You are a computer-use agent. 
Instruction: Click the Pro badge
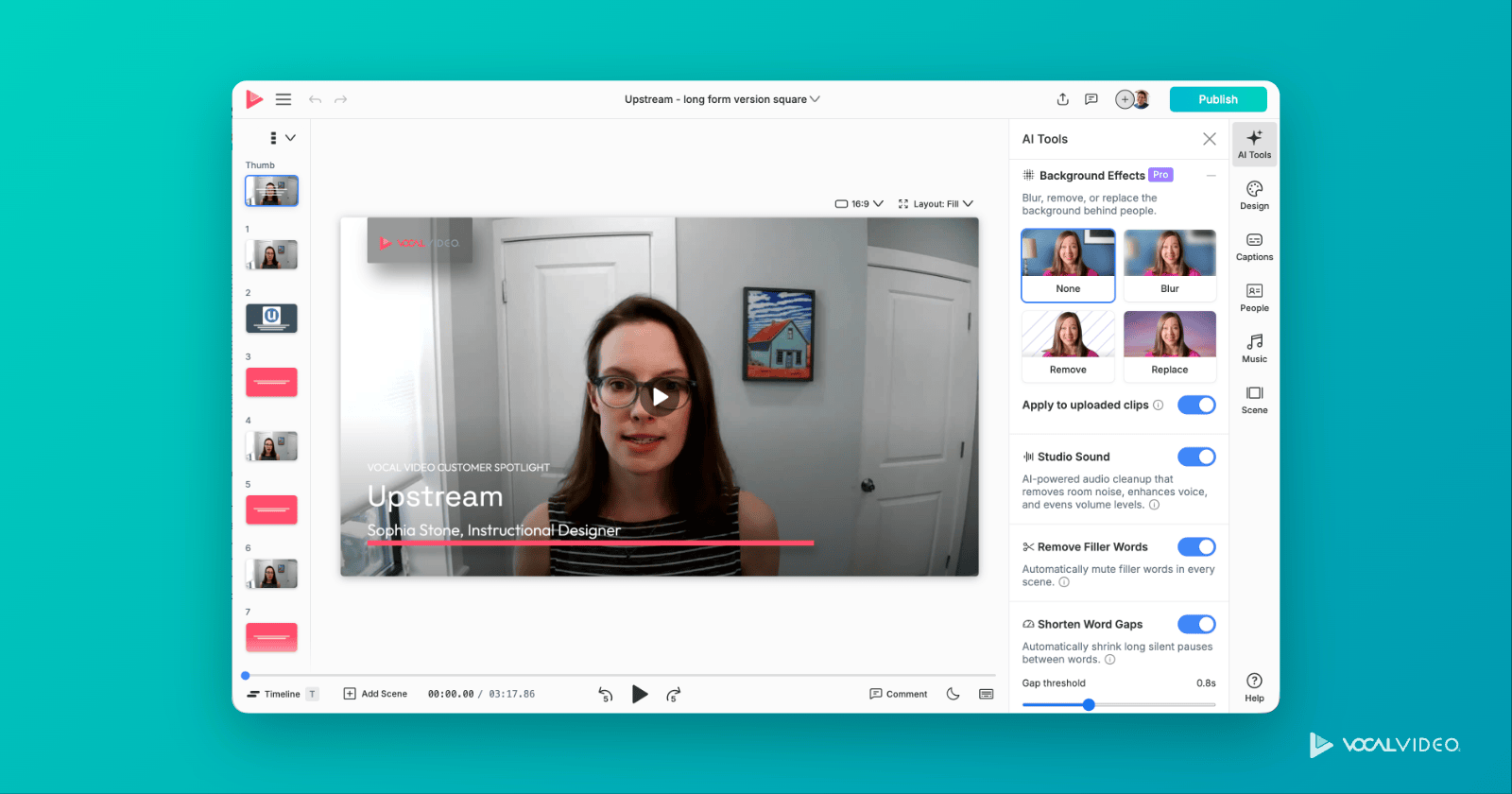pyautogui.click(x=1160, y=175)
